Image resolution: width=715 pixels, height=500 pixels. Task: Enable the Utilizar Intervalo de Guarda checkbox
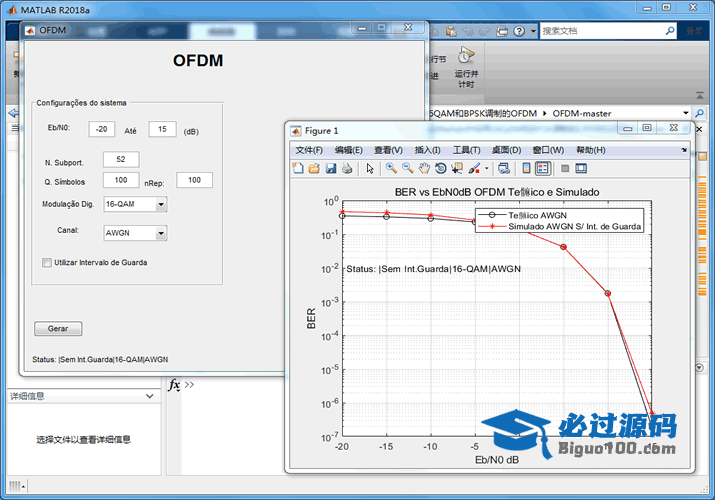click(47, 263)
